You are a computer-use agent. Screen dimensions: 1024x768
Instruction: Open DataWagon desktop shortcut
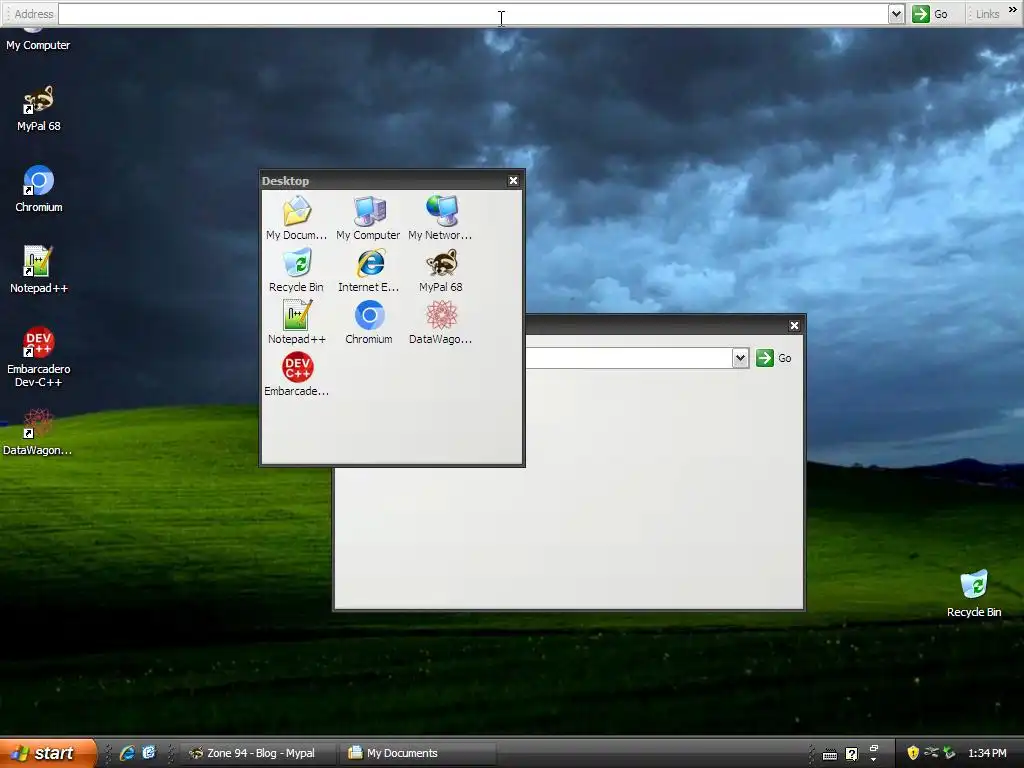pos(37,432)
